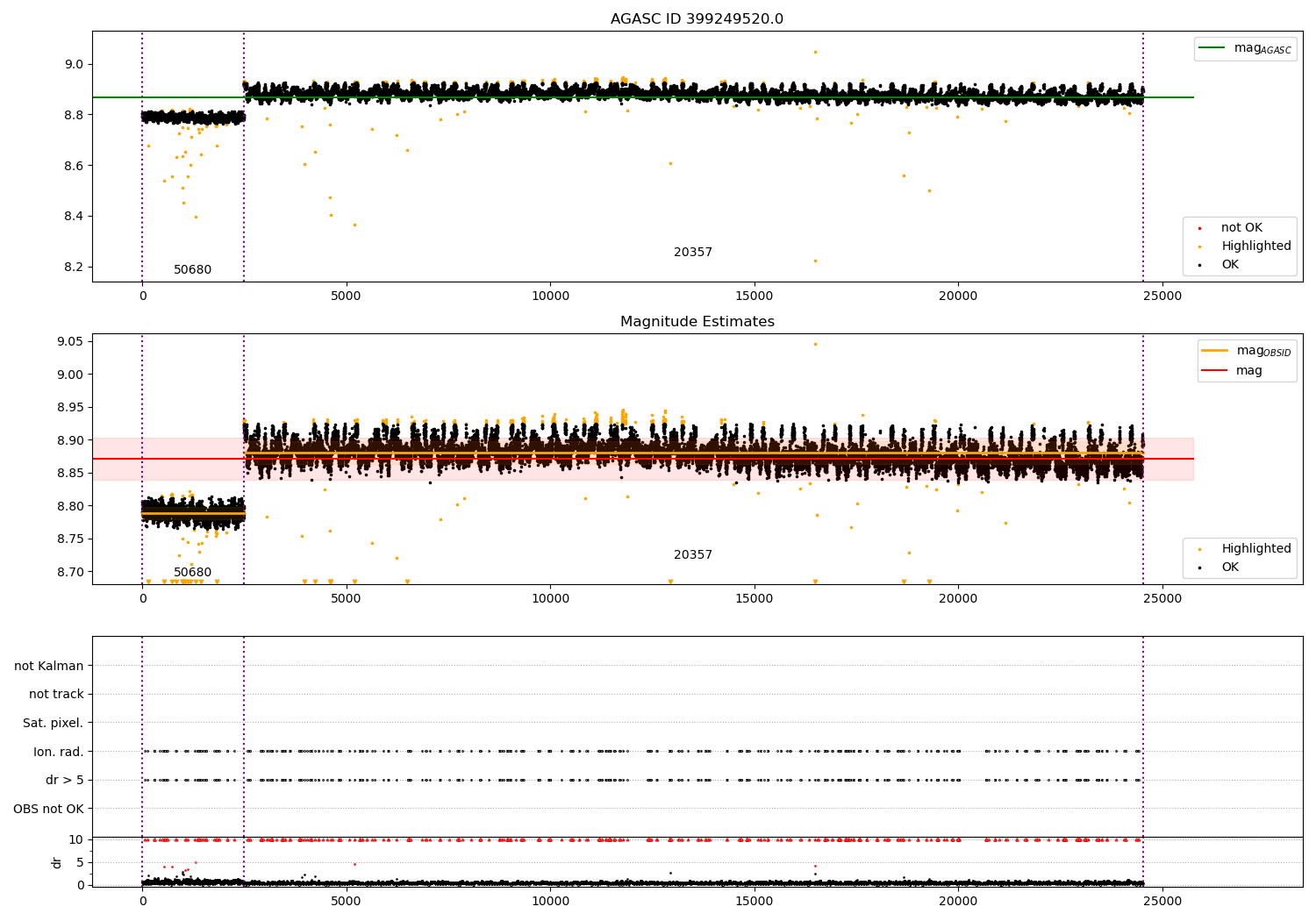This screenshot has height=921, width=1316.
Task: Click the '8.85' y-tick in the middle plot
Action: (70, 473)
